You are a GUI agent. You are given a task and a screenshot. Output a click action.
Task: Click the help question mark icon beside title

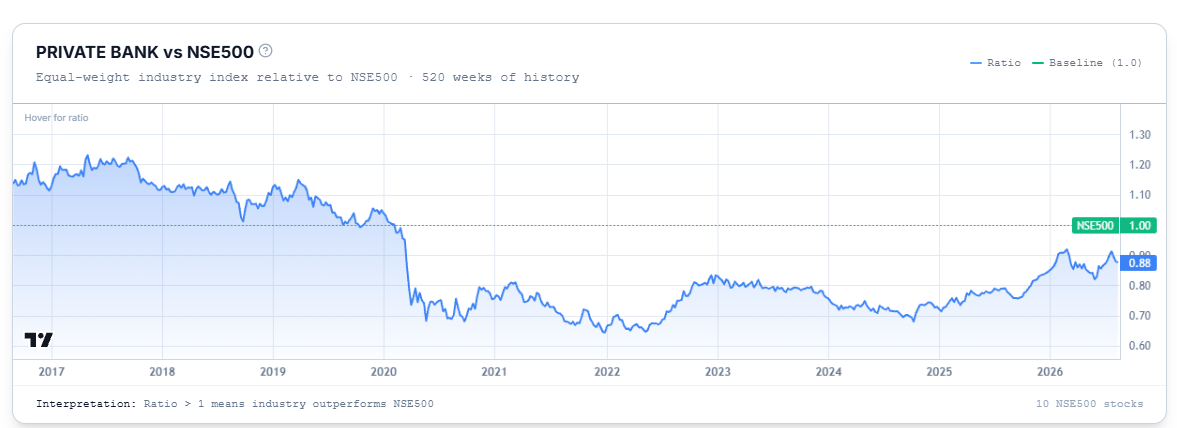click(265, 51)
